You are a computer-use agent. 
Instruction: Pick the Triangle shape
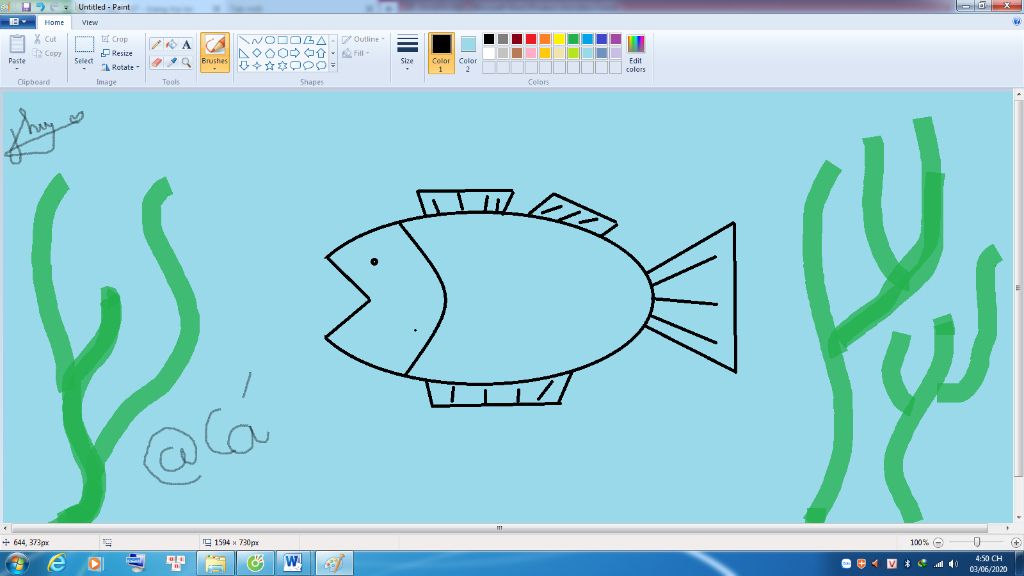[x=321, y=40]
